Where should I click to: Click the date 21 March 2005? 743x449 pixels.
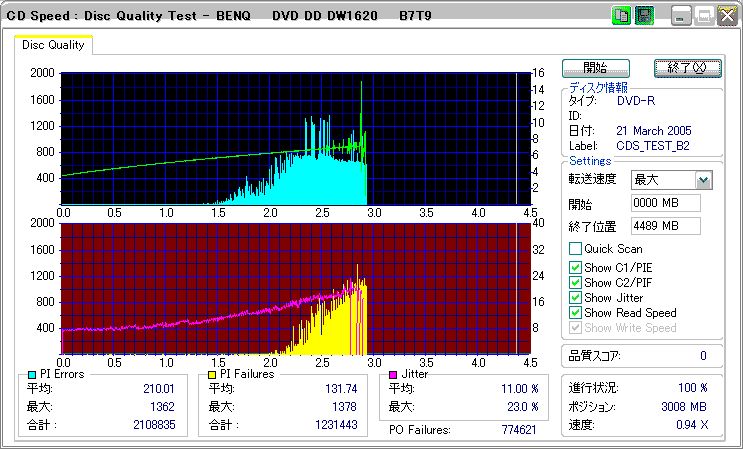coord(654,131)
